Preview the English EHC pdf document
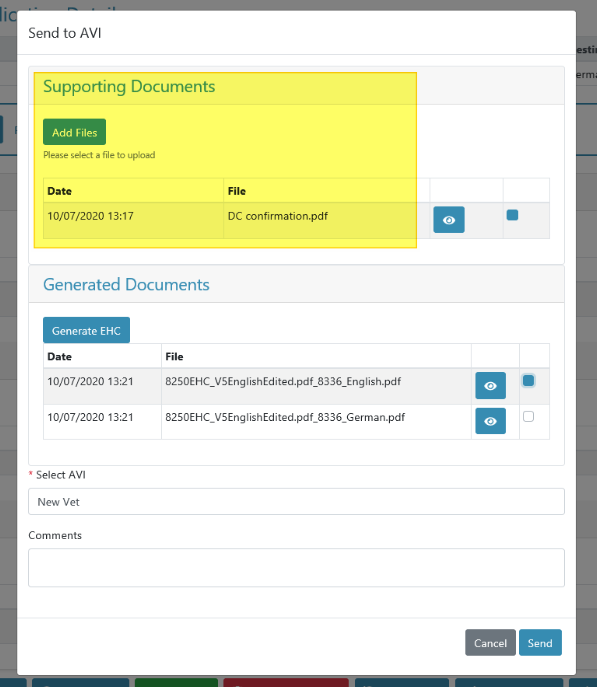The image size is (597, 687). (x=490, y=386)
